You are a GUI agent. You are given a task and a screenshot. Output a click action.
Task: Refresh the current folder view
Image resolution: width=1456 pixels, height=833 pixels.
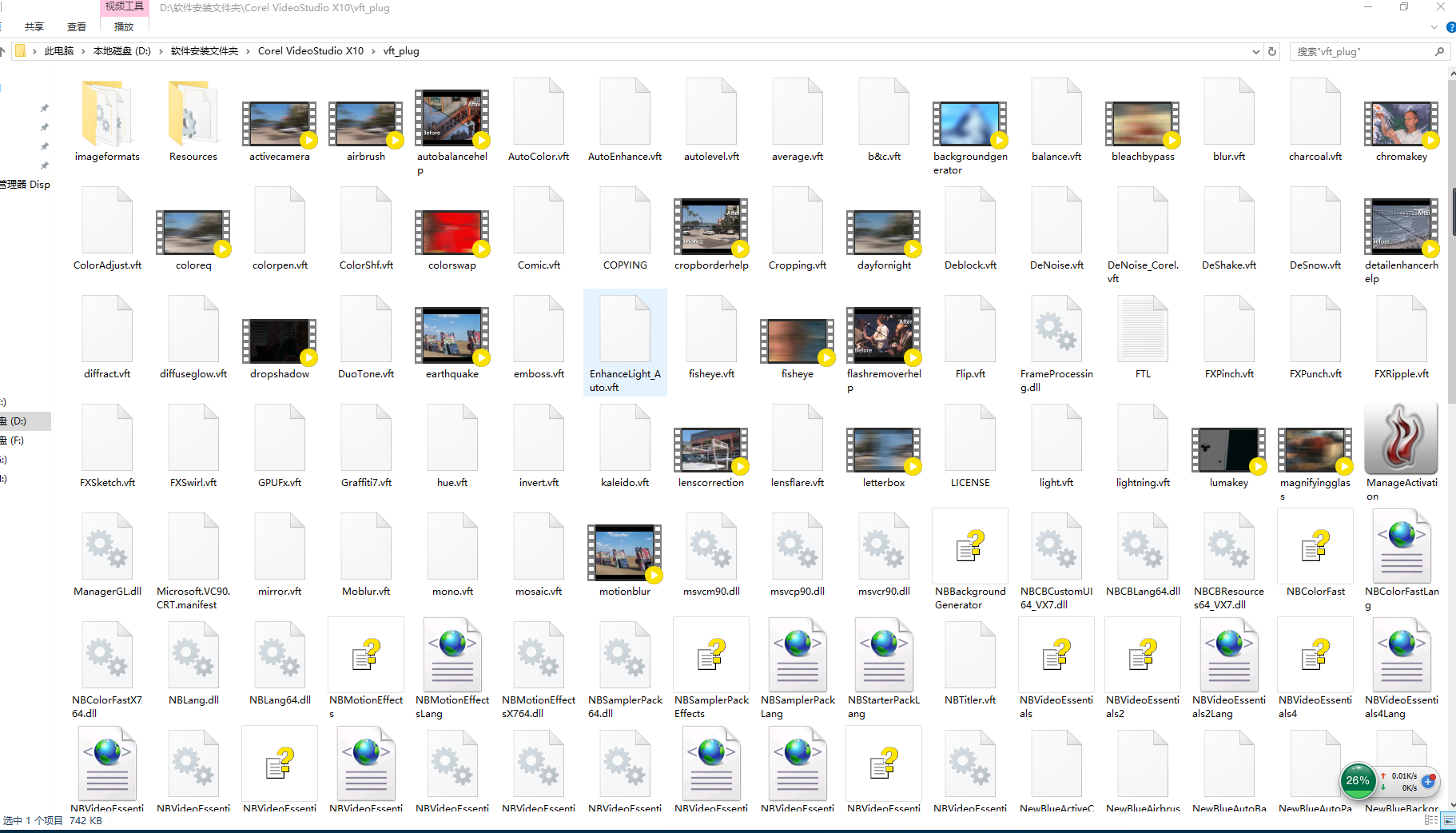coord(1272,52)
